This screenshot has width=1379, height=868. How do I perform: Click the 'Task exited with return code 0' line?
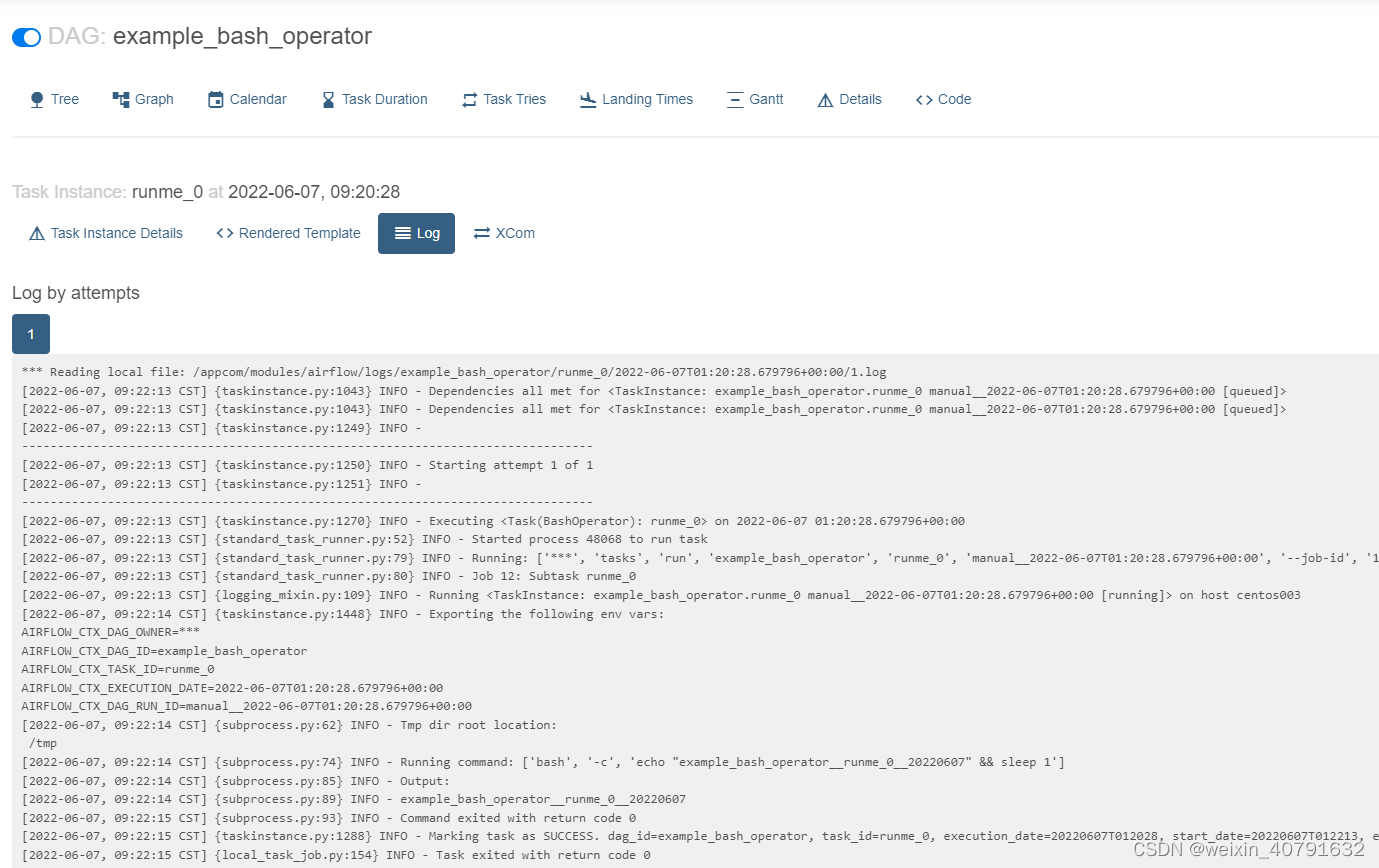click(x=336, y=855)
